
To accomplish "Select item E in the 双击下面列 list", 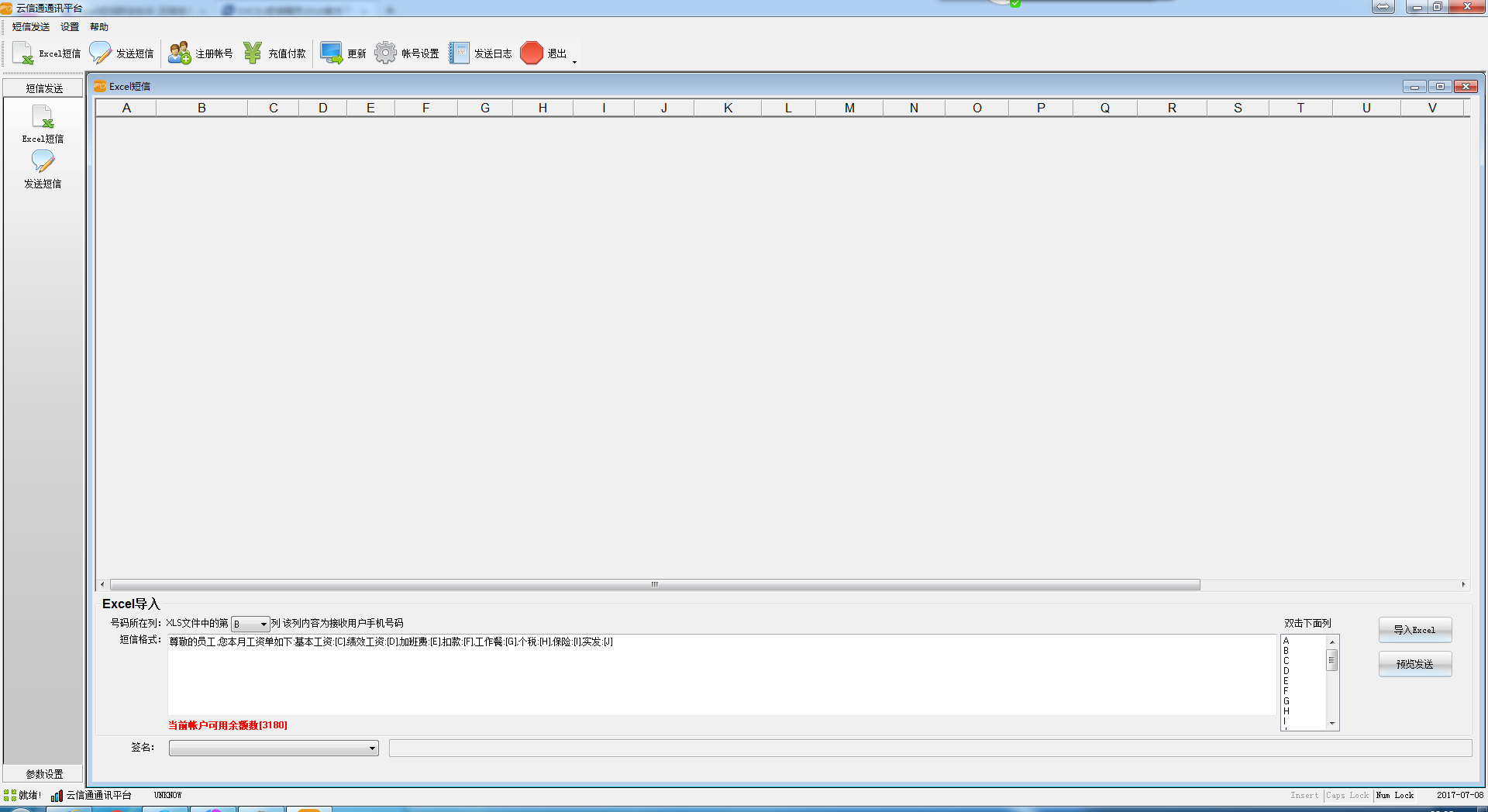I will click(1286, 681).
